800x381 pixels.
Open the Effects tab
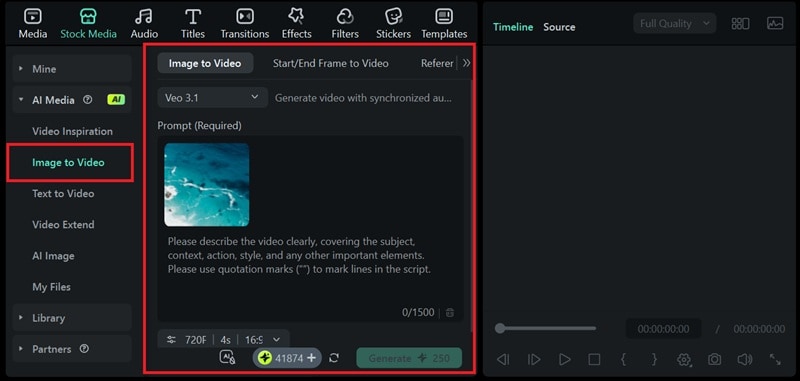pos(296,23)
